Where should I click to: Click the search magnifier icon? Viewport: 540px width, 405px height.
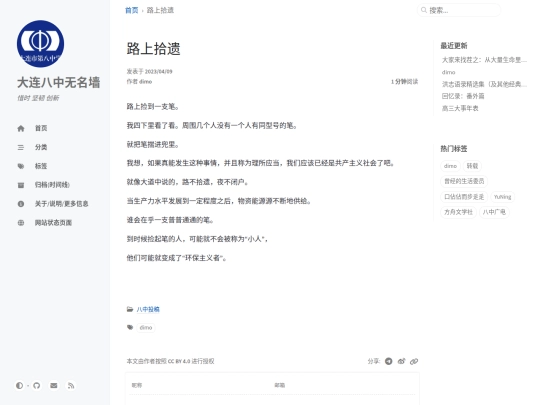pyautogui.click(x=424, y=10)
